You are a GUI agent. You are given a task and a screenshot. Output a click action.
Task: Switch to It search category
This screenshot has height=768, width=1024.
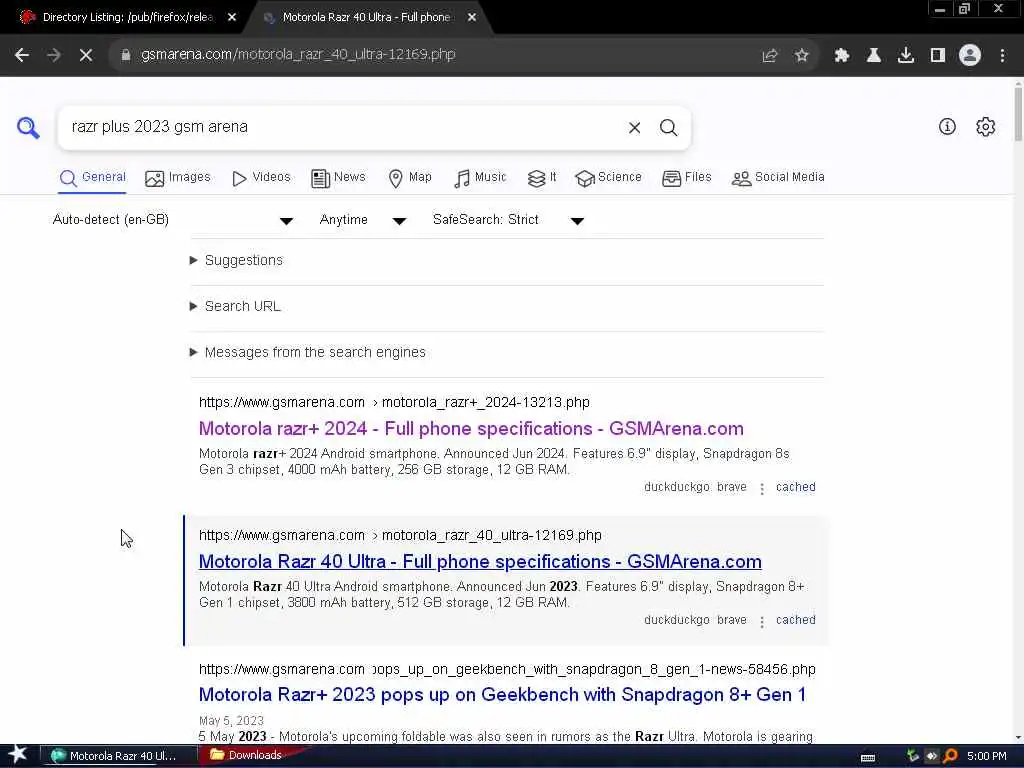541,178
